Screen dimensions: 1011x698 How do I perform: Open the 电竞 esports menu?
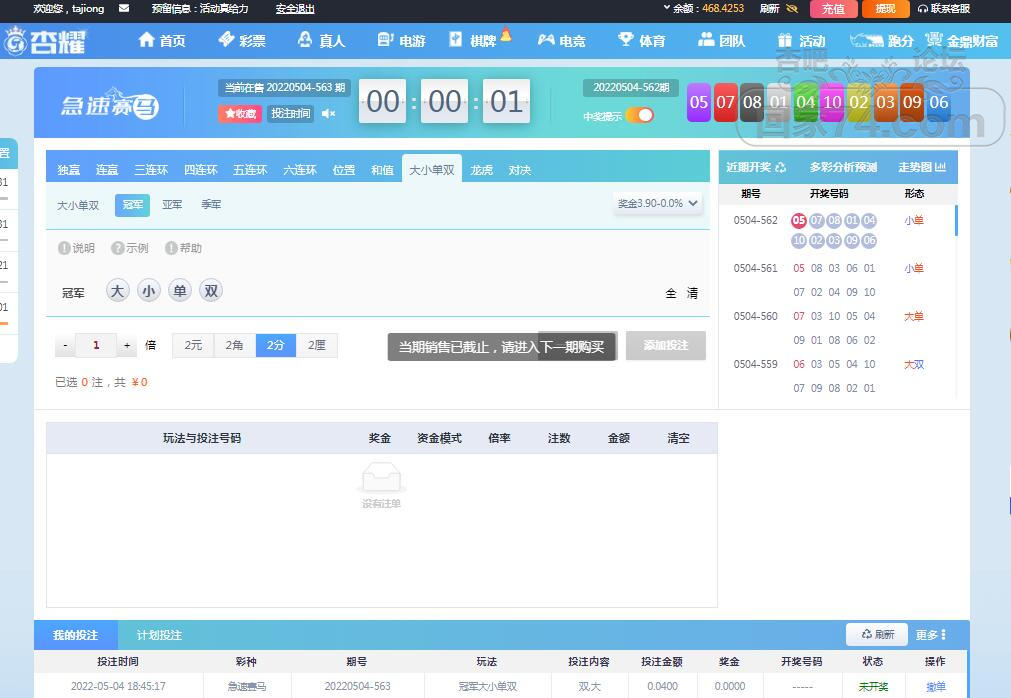[562, 41]
